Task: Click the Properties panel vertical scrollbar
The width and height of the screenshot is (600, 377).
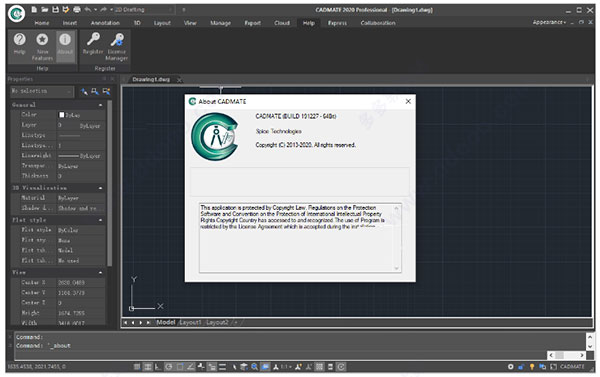Action: 109,183
